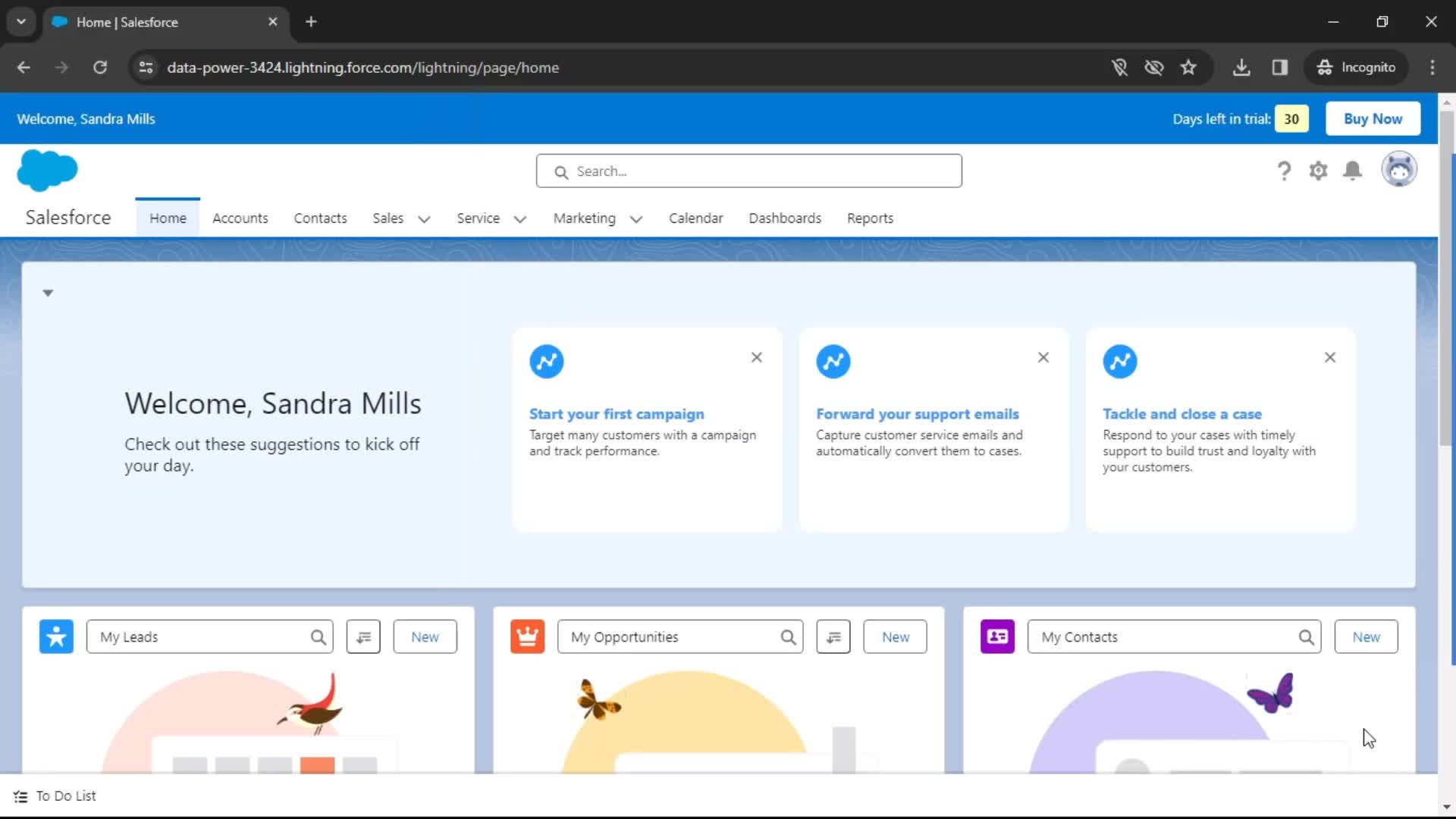Dismiss the Tackle and close a case card
Image resolution: width=1456 pixels, height=819 pixels.
pyautogui.click(x=1330, y=357)
